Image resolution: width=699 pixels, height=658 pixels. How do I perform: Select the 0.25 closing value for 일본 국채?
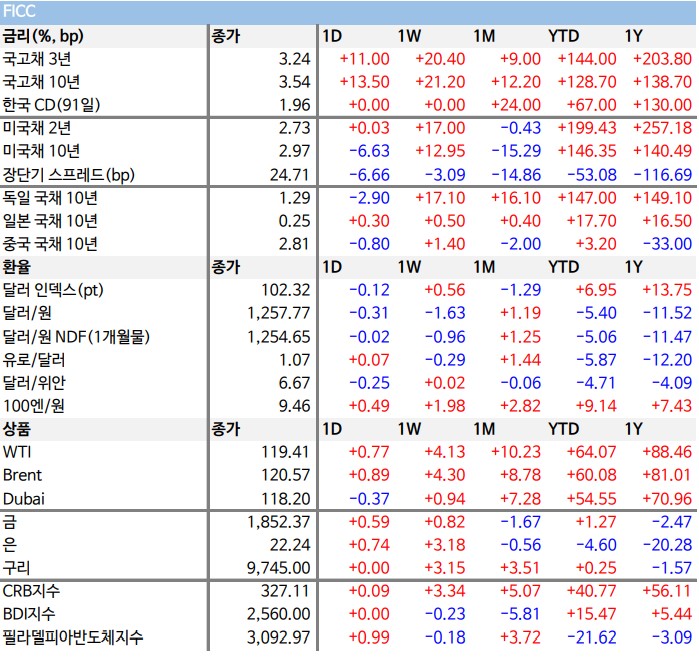pyautogui.click(x=294, y=221)
